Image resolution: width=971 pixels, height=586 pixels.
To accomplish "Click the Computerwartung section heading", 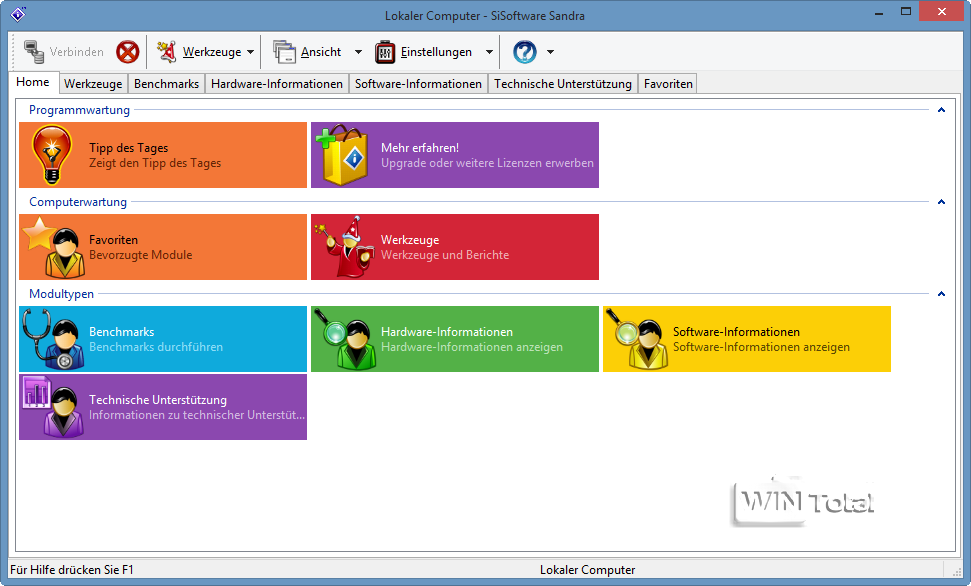I will tap(78, 202).
